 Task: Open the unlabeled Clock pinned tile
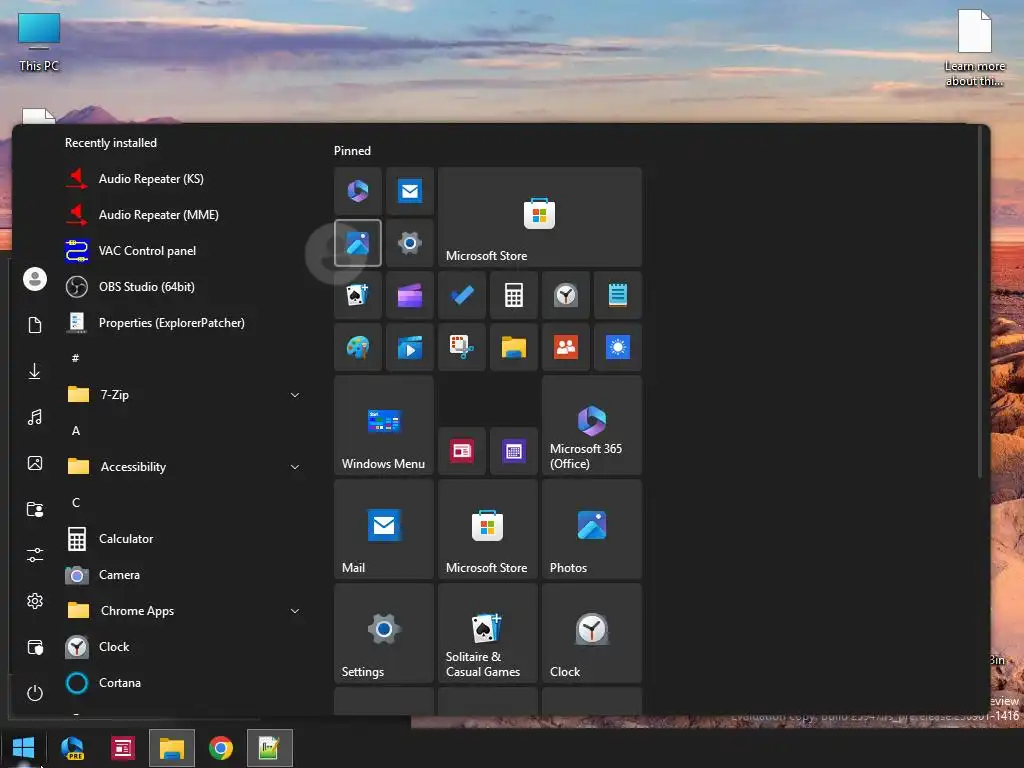(x=566, y=295)
